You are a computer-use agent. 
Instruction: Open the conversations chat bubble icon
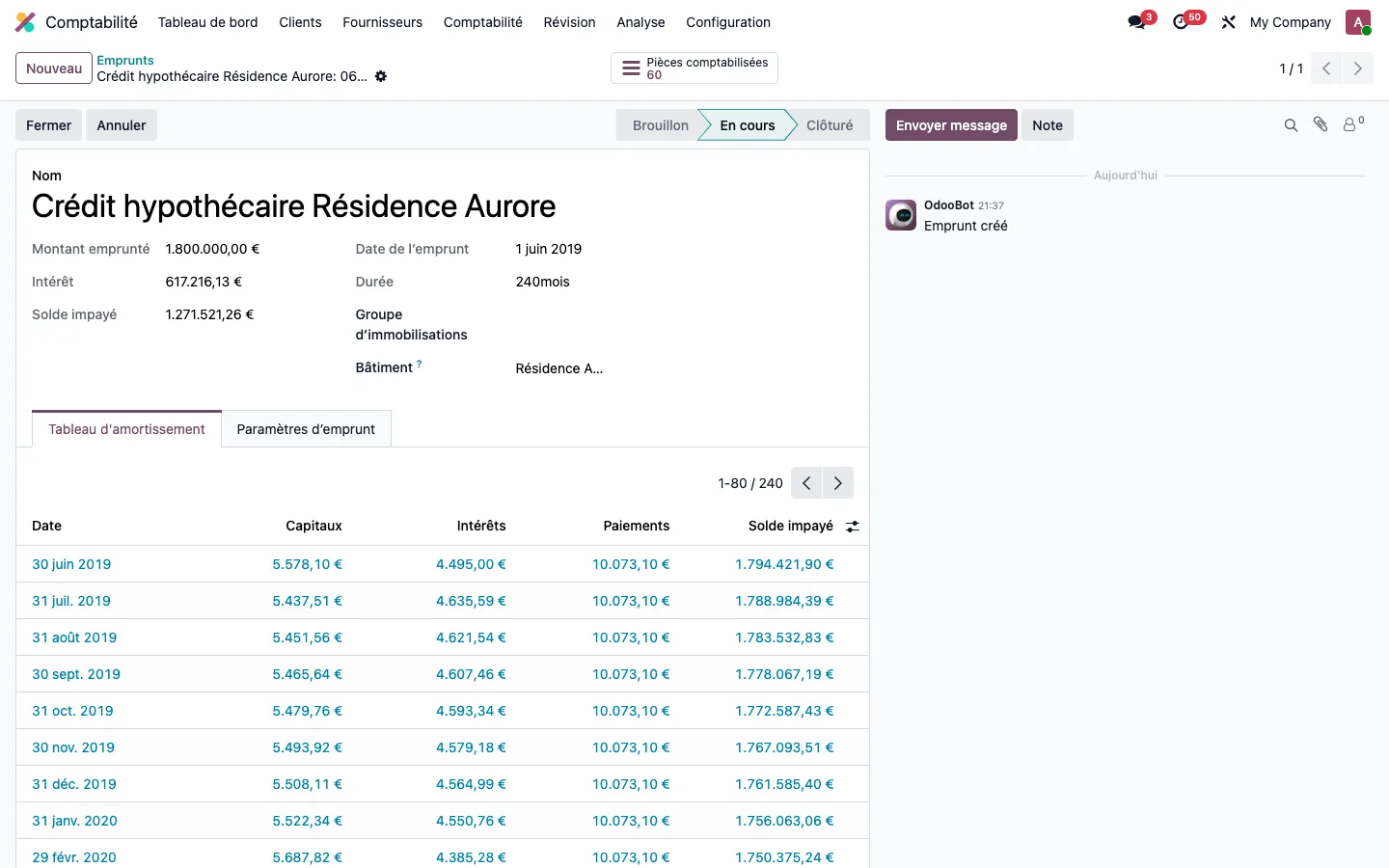[1136, 22]
